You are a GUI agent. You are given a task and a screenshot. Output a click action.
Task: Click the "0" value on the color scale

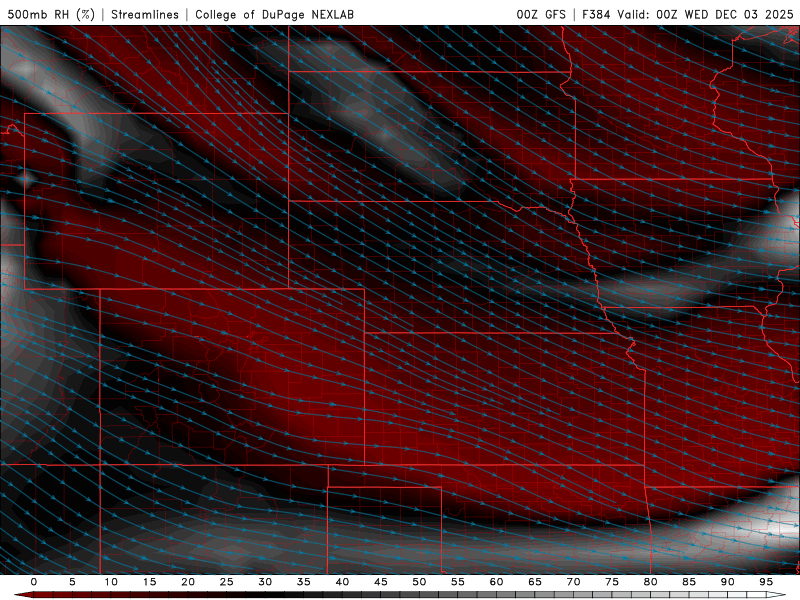point(34,582)
